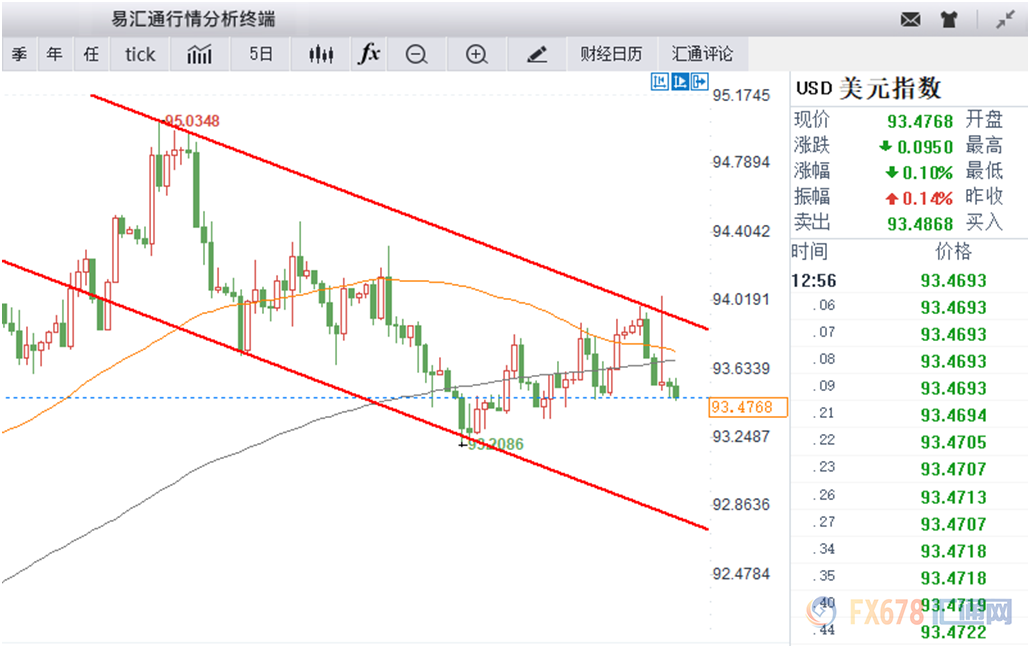The width and height of the screenshot is (1030, 648).
Task: Open the 汇通评论 commentary section
Action: (x=702, y=54)
